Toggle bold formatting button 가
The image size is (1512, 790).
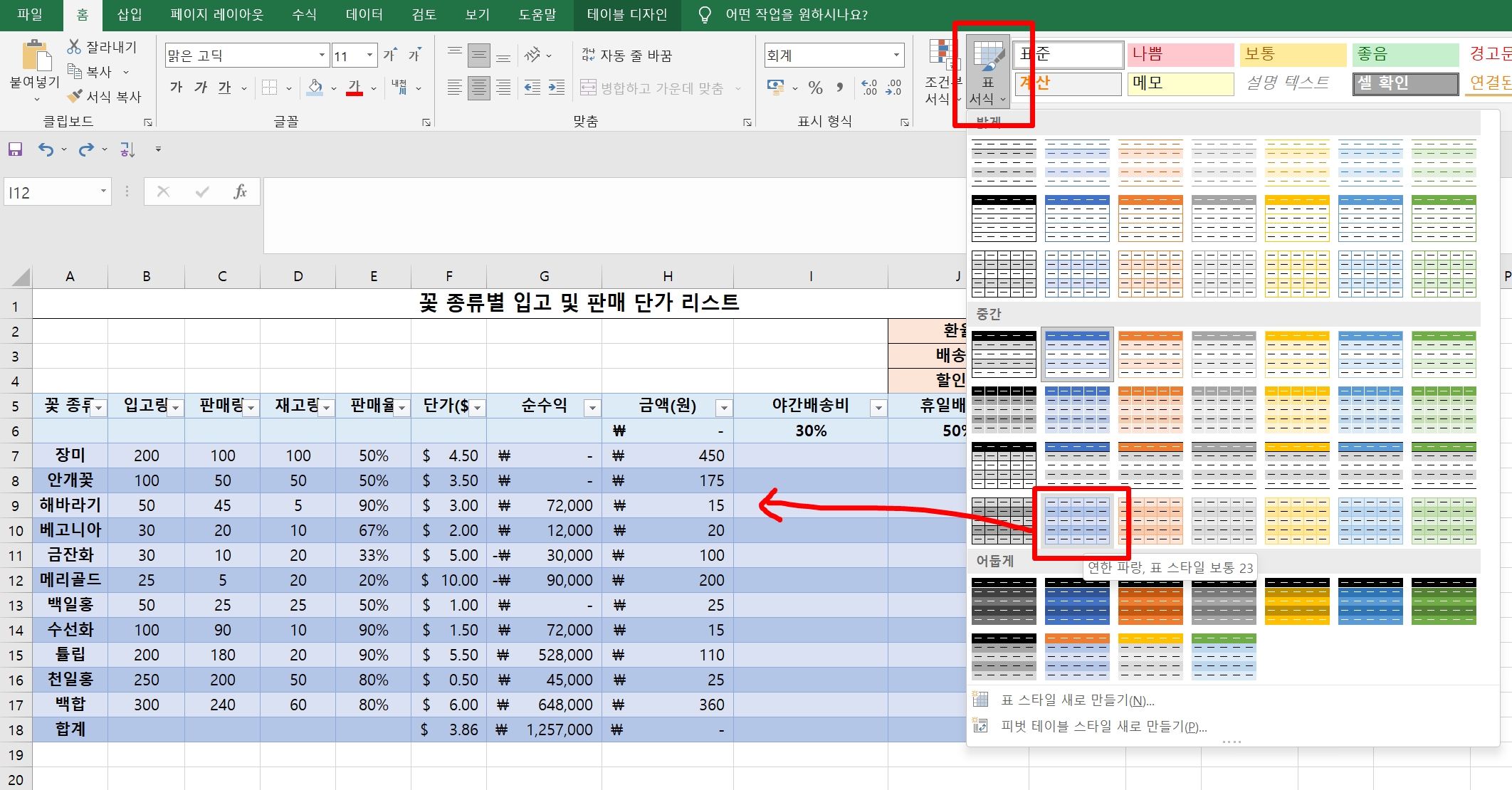tap(176, 88)
